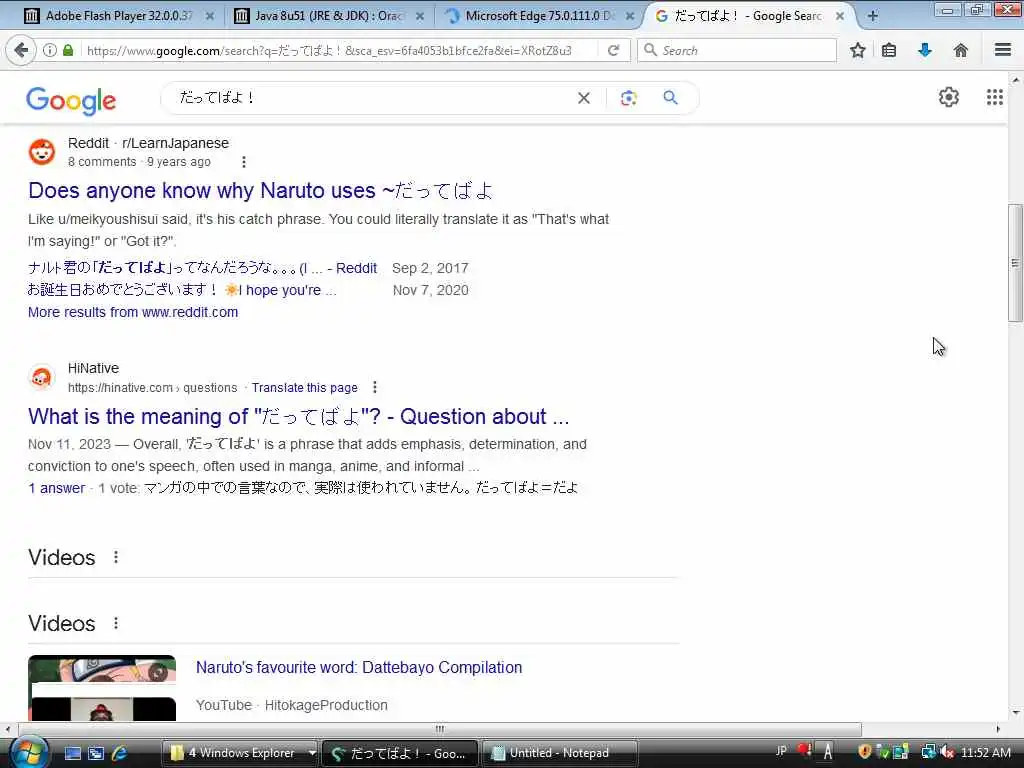Open the ナルト君の「だってばよ」 Reddit sublink

coord(202,268)
